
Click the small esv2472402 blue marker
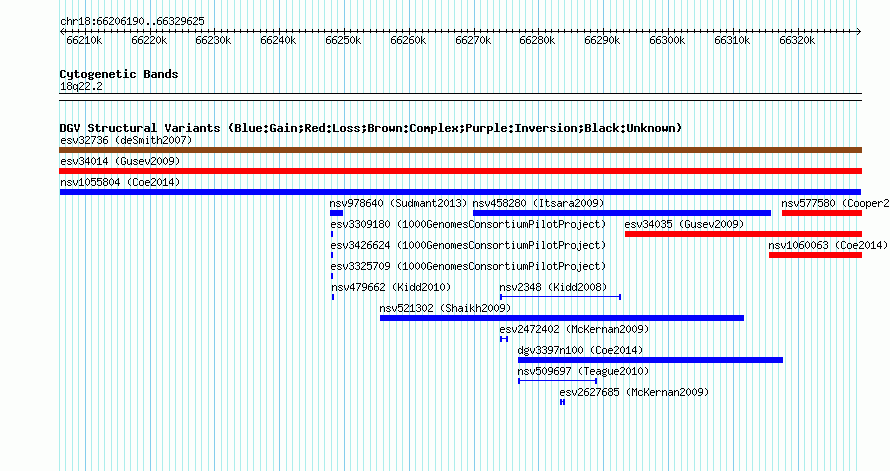(x=504, y=339)
